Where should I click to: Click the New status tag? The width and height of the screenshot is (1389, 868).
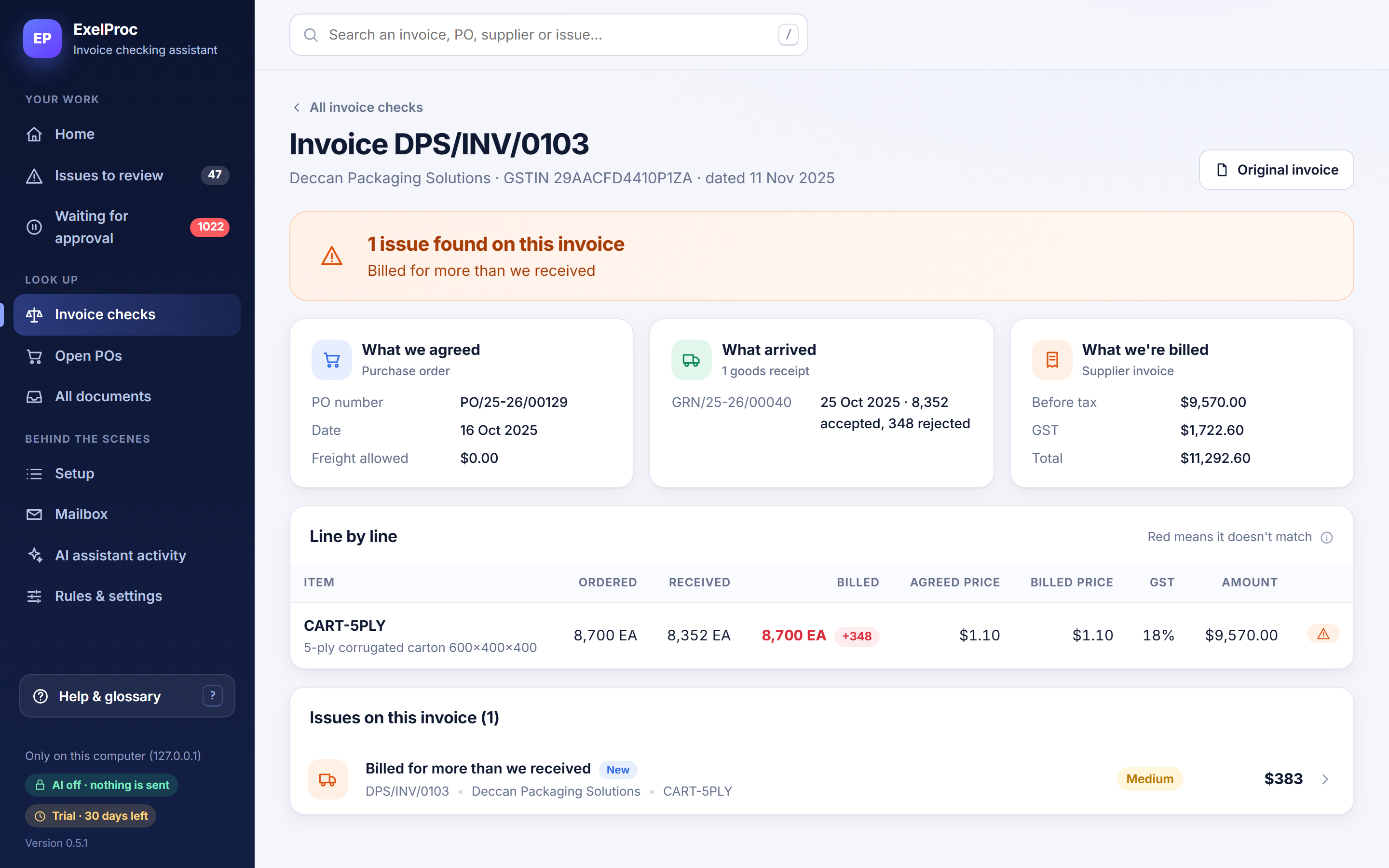coord(618,770)
